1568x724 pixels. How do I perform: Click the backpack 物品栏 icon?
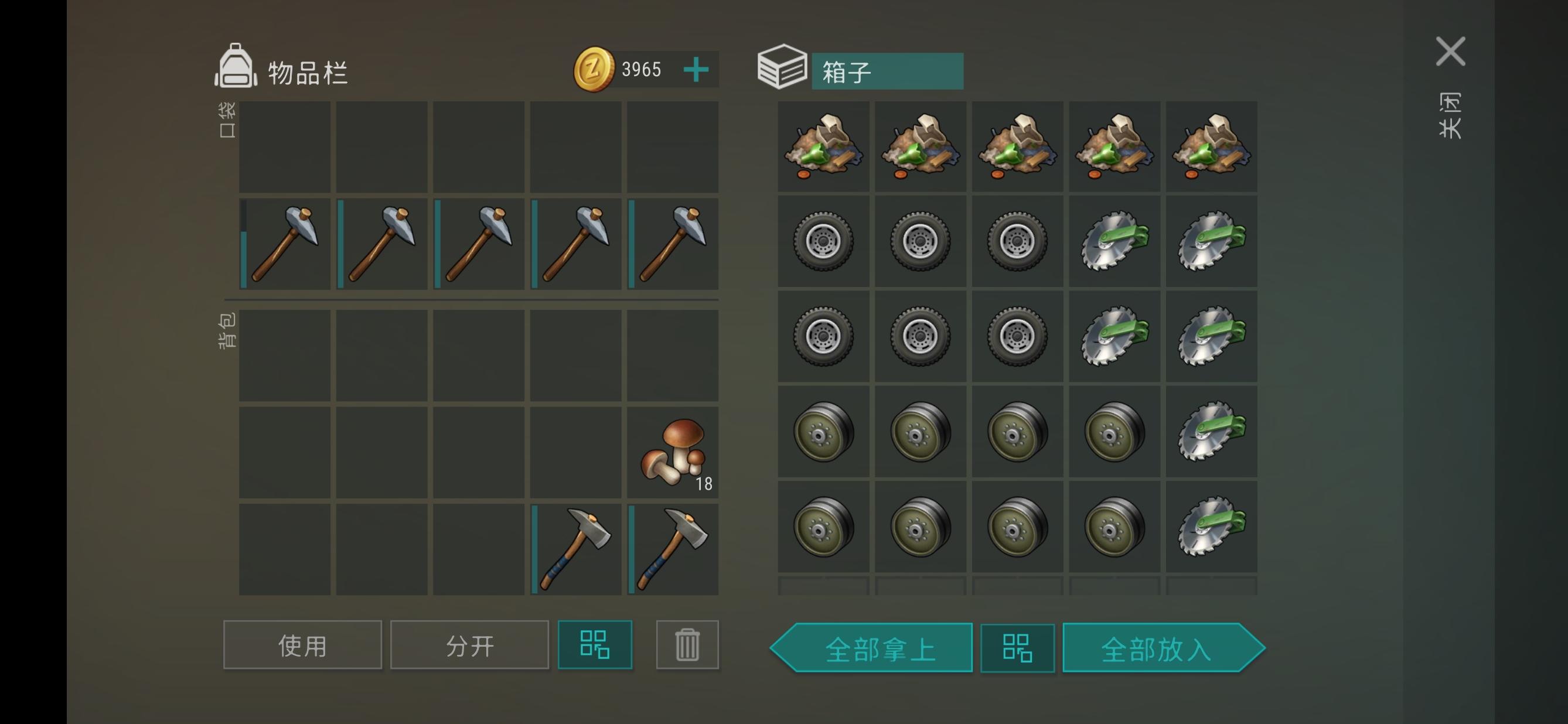[x=236, y=66]
